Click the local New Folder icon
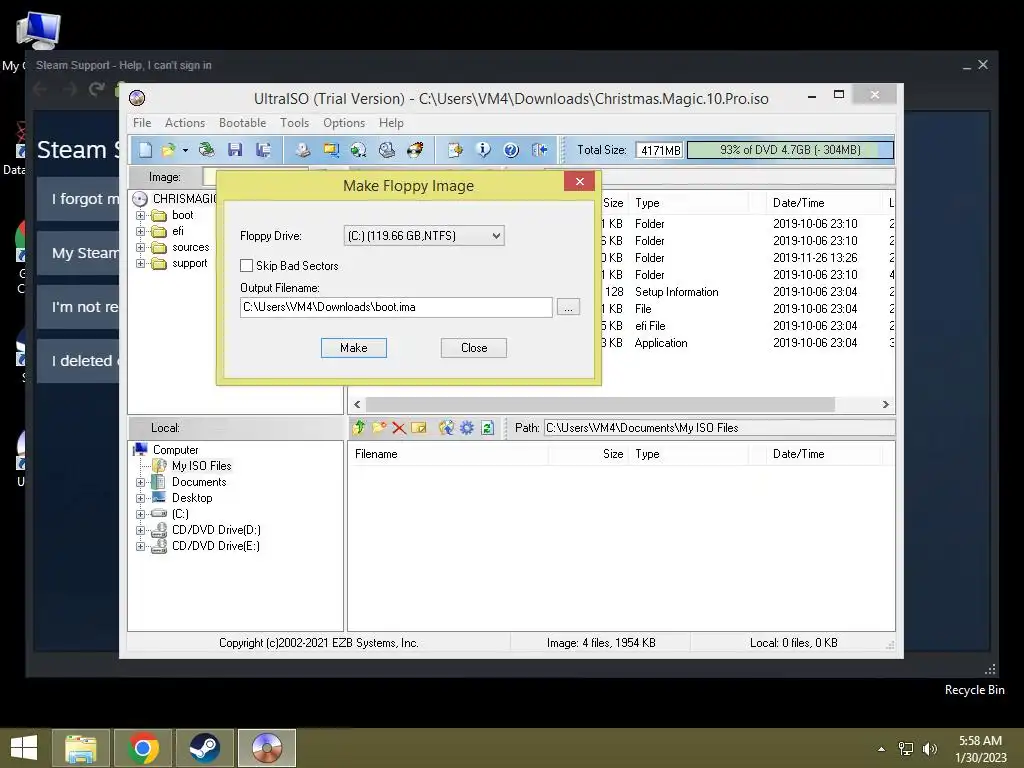 [379, 428]
